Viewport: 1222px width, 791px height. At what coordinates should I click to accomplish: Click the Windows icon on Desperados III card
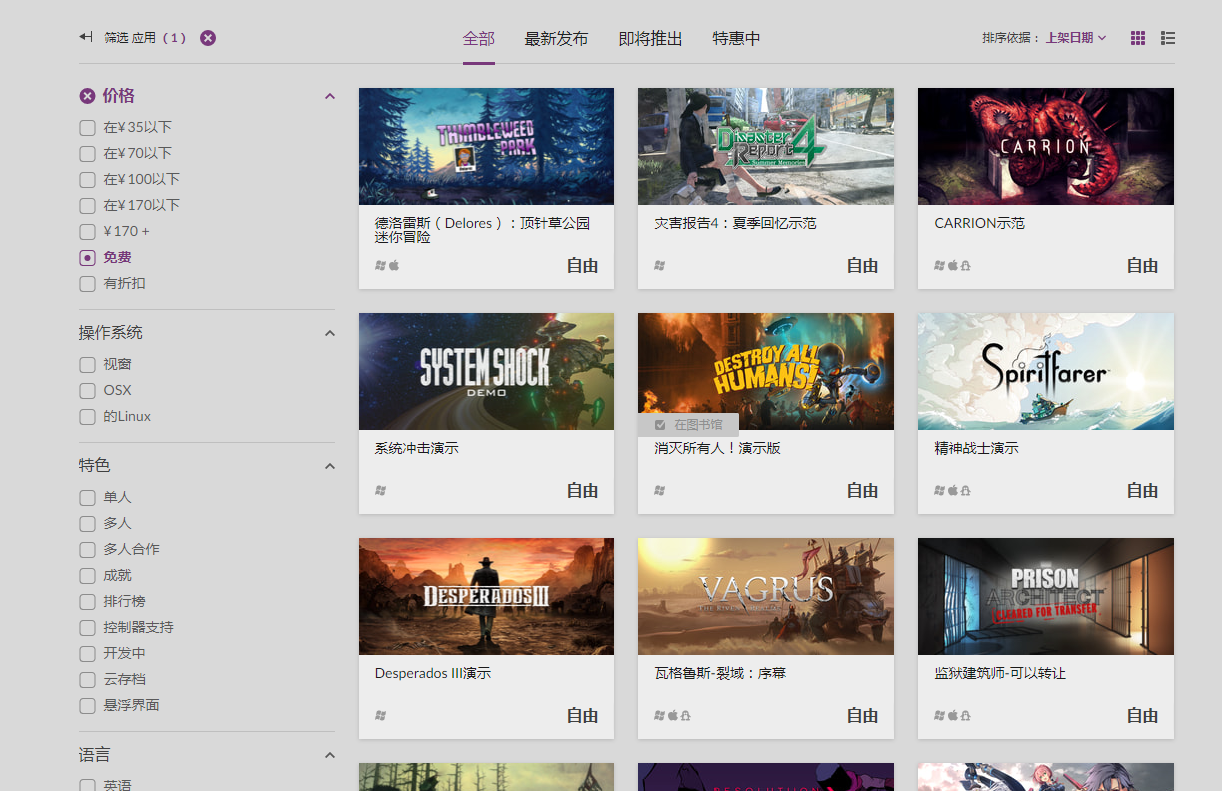(x=380, y=715)
